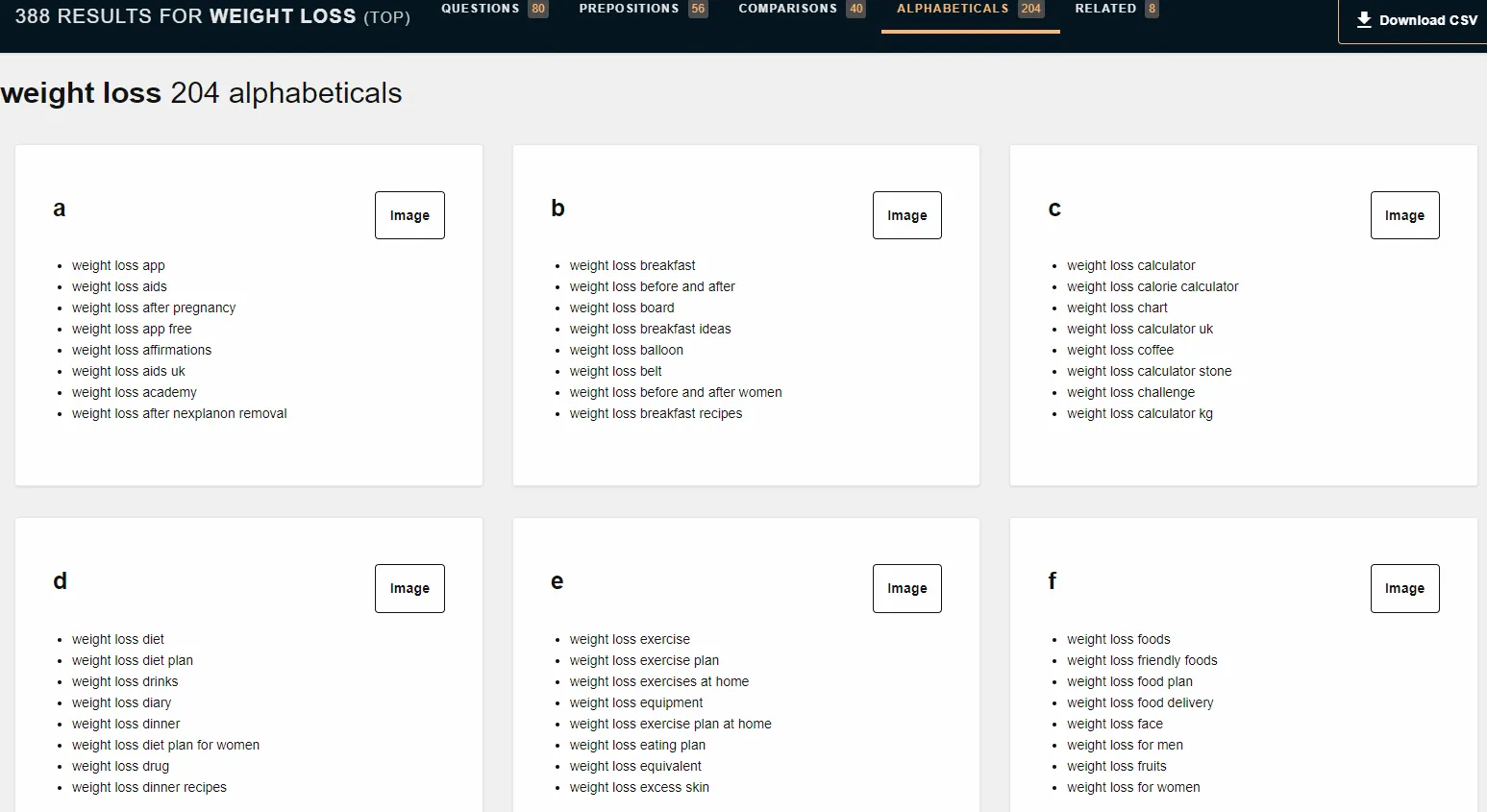
Task: Click Image button in the 'a' card
Action: click(x=409, y=215)
